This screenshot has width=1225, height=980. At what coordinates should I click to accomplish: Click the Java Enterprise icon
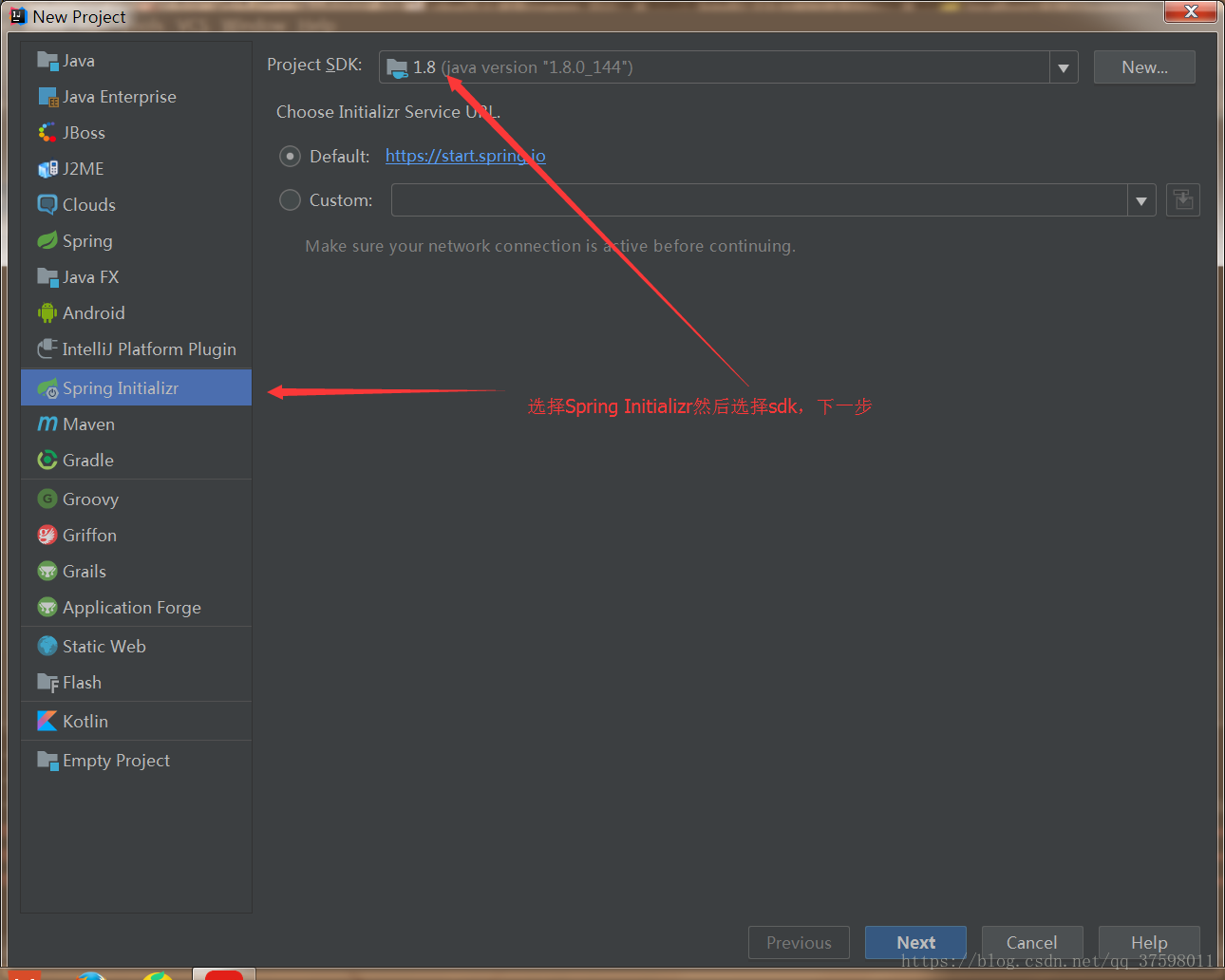47,97
